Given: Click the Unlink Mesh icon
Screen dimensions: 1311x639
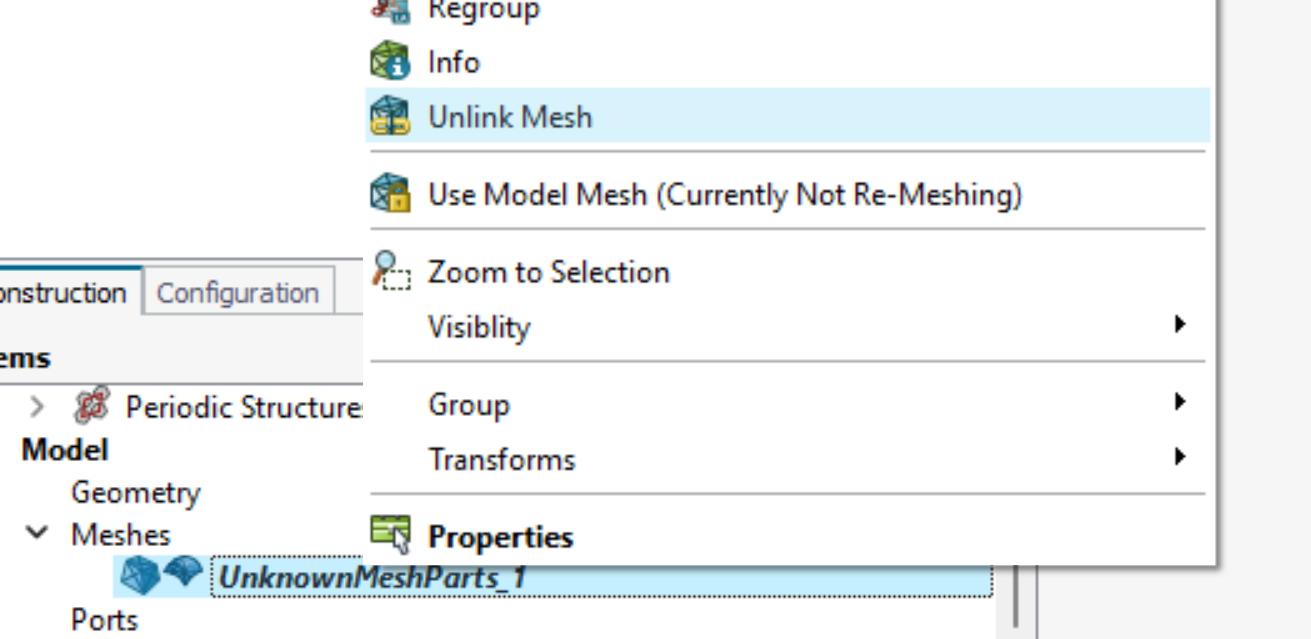Looking at the screenshot, I should [x=390, y=116].
